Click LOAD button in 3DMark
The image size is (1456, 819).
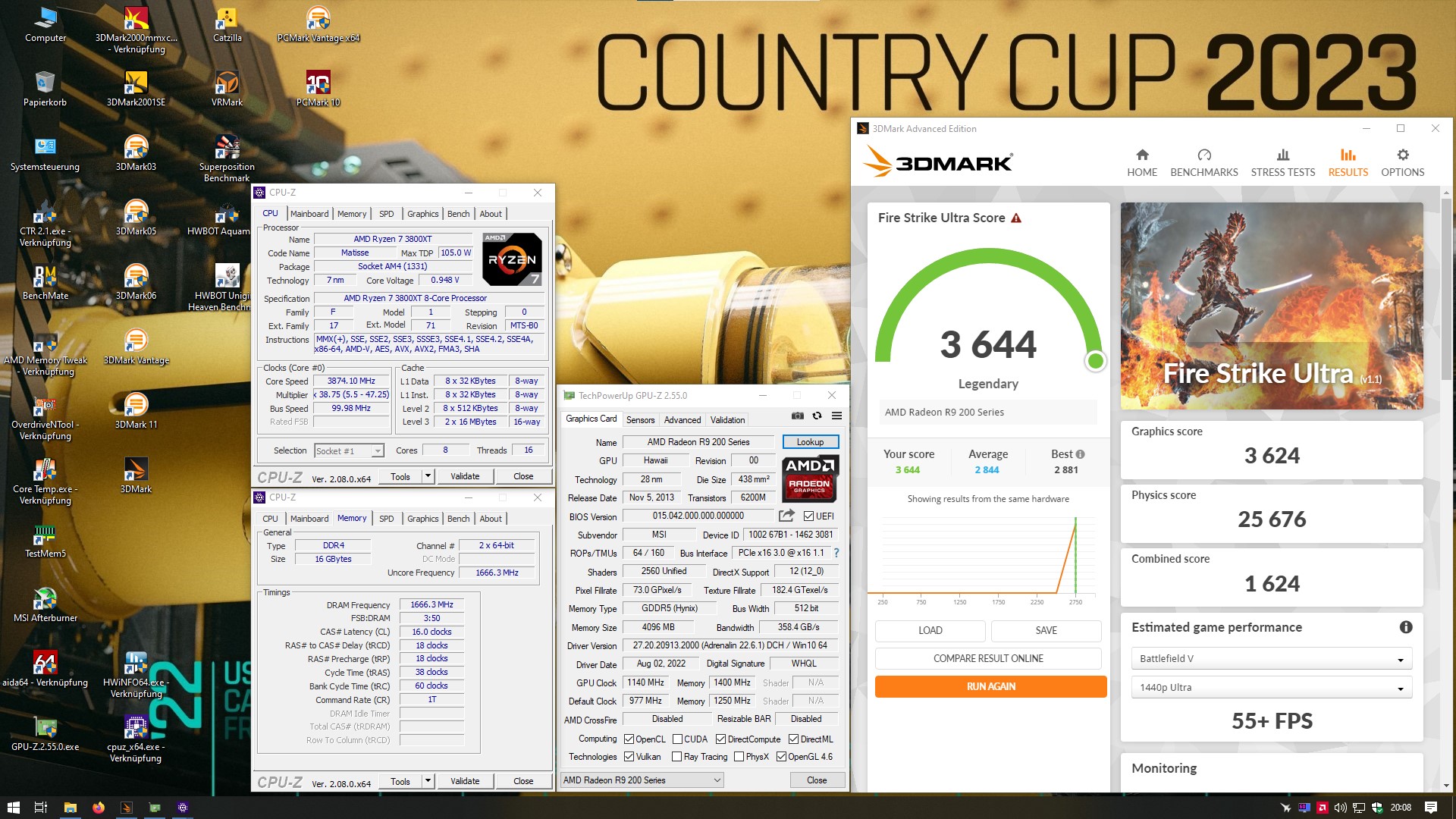[930, 630]
